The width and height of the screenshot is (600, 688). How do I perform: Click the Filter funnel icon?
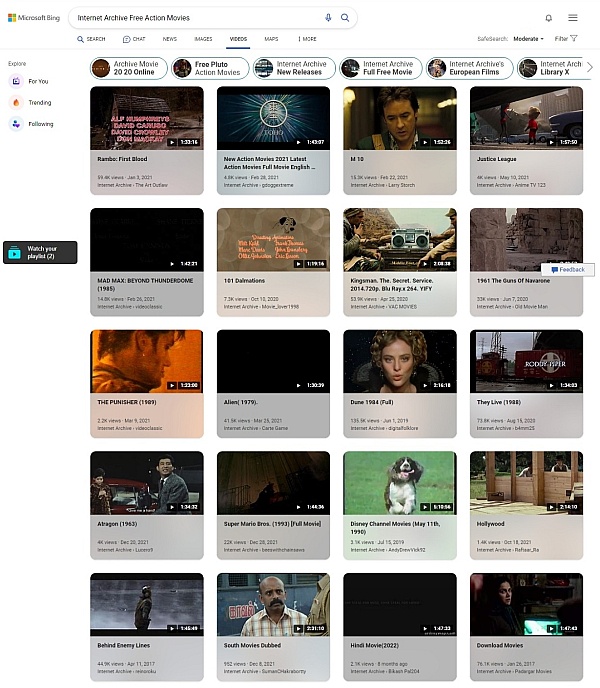574,39
